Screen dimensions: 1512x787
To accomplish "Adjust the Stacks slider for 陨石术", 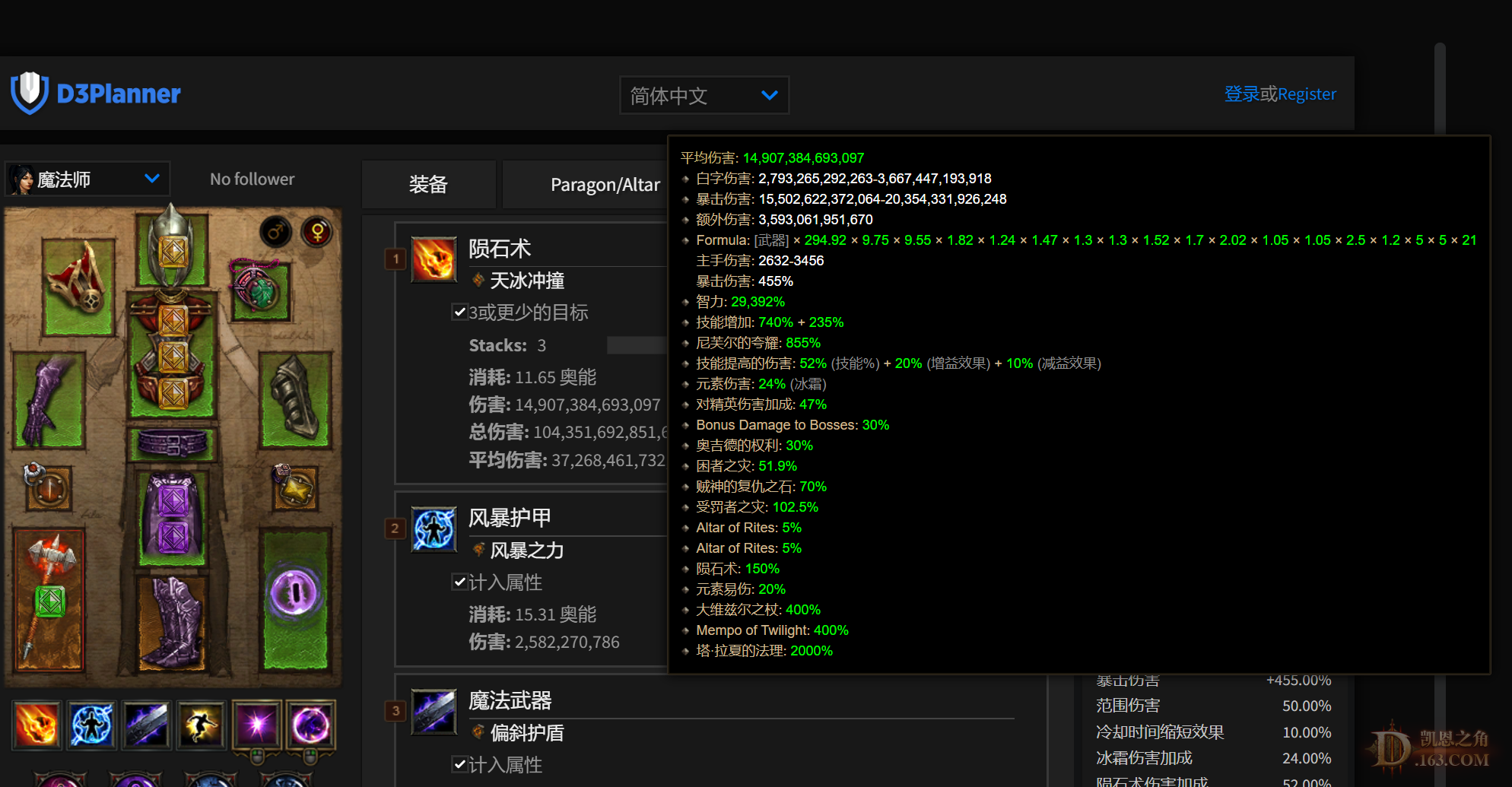I will click(637, 345).
